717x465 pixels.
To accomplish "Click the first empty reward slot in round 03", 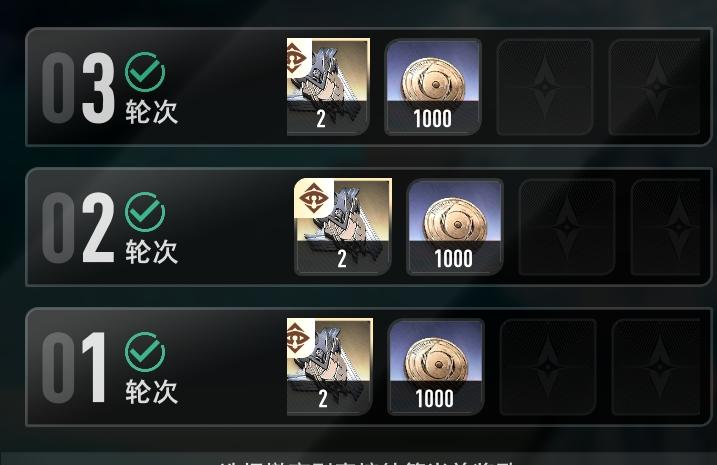I will [x=545, y=87].
